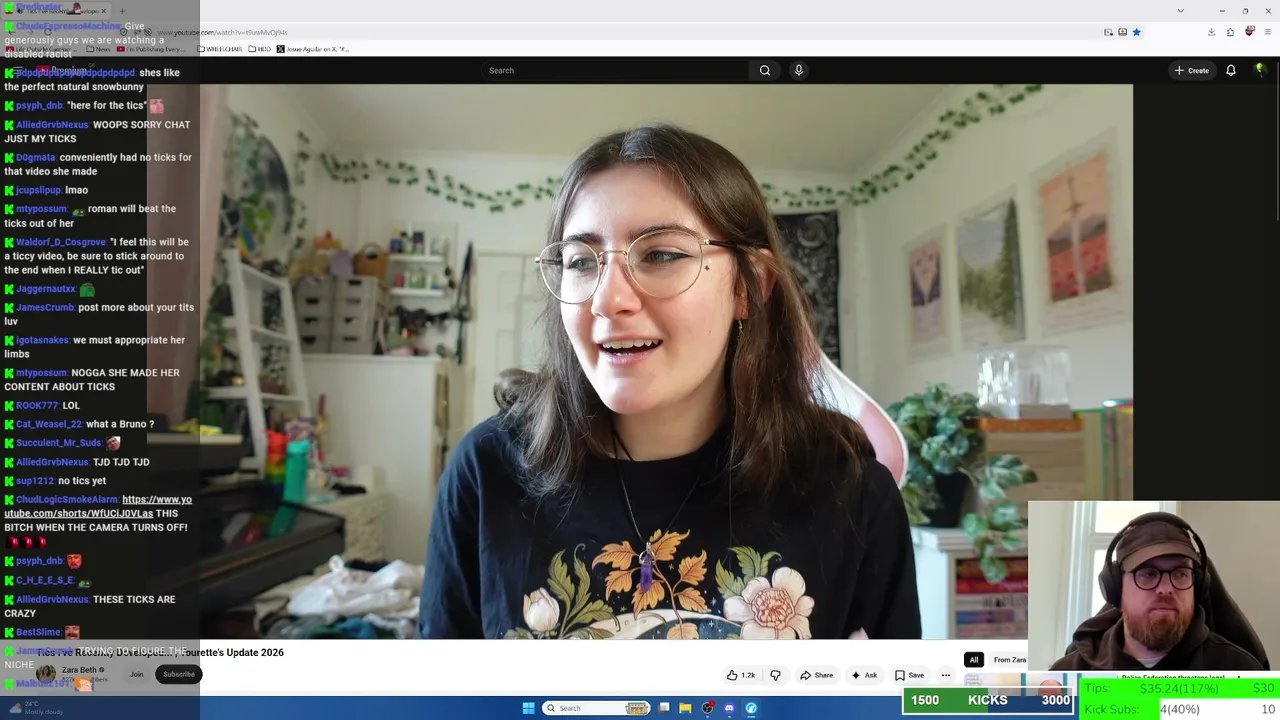Bookmark star icon in the address bar

pos(1136,32)
